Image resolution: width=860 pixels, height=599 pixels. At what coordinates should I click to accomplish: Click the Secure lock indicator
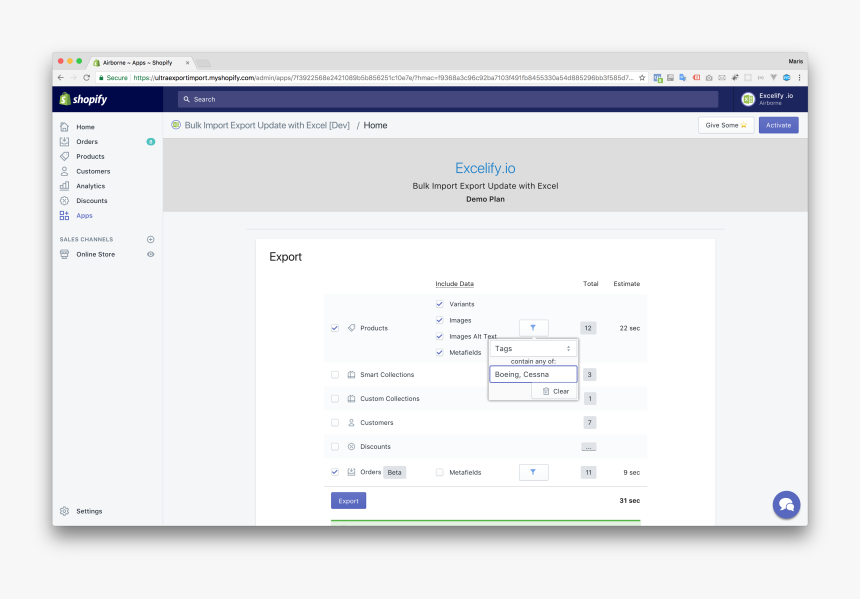(113, 78)
